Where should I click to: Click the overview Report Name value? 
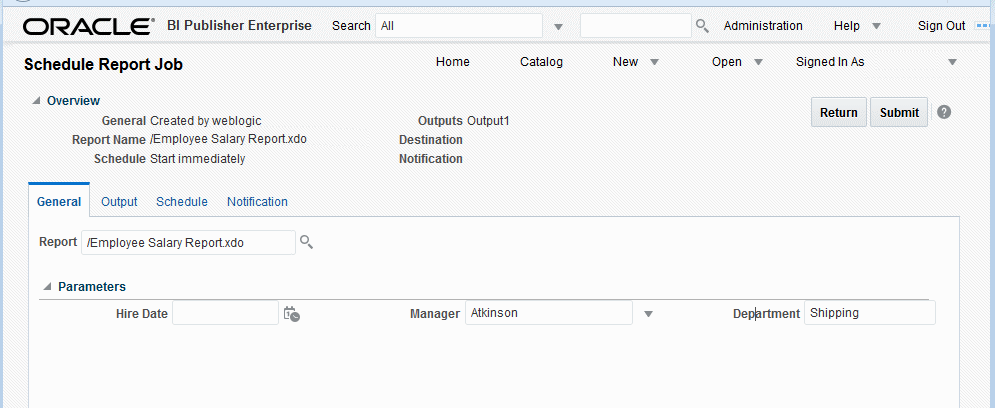click(228, 139)
